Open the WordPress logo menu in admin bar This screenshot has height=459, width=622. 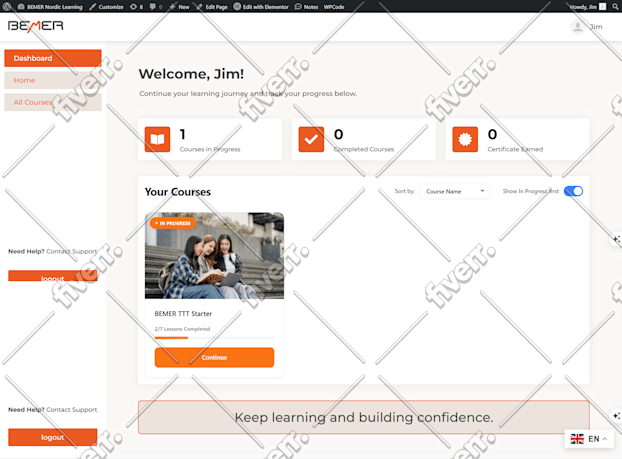click(7, 6)
